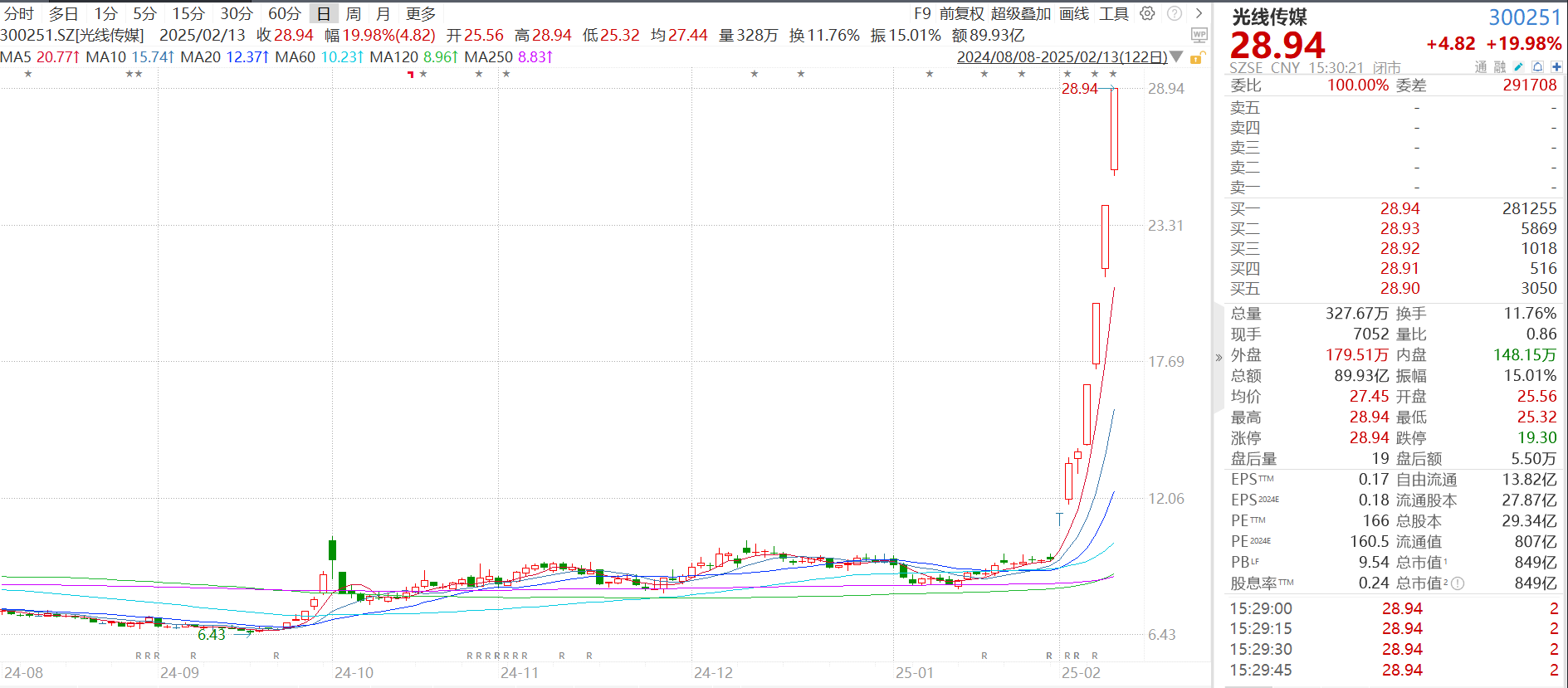Click the red 28.94 high label on chart
This screenshot has height=688, width=1568.
(1079, 89)
